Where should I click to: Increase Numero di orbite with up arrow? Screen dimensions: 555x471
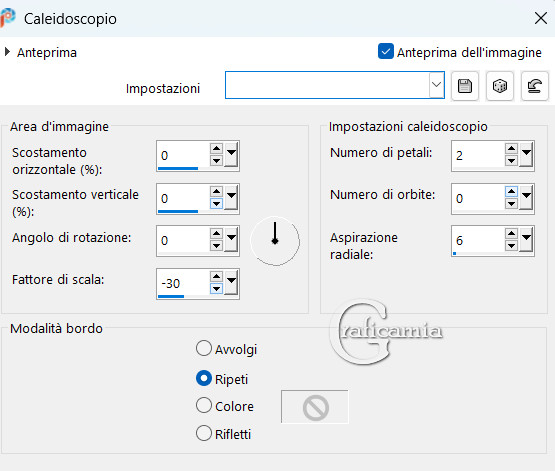tap(511, 192)
